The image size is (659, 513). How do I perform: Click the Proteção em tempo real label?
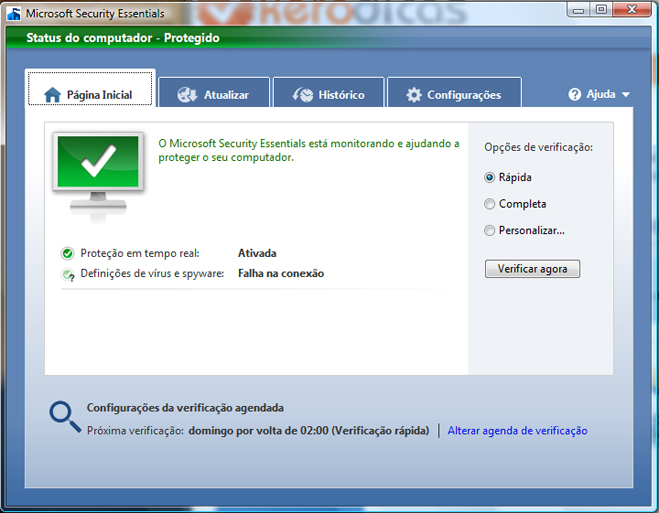tap(140, 253)
